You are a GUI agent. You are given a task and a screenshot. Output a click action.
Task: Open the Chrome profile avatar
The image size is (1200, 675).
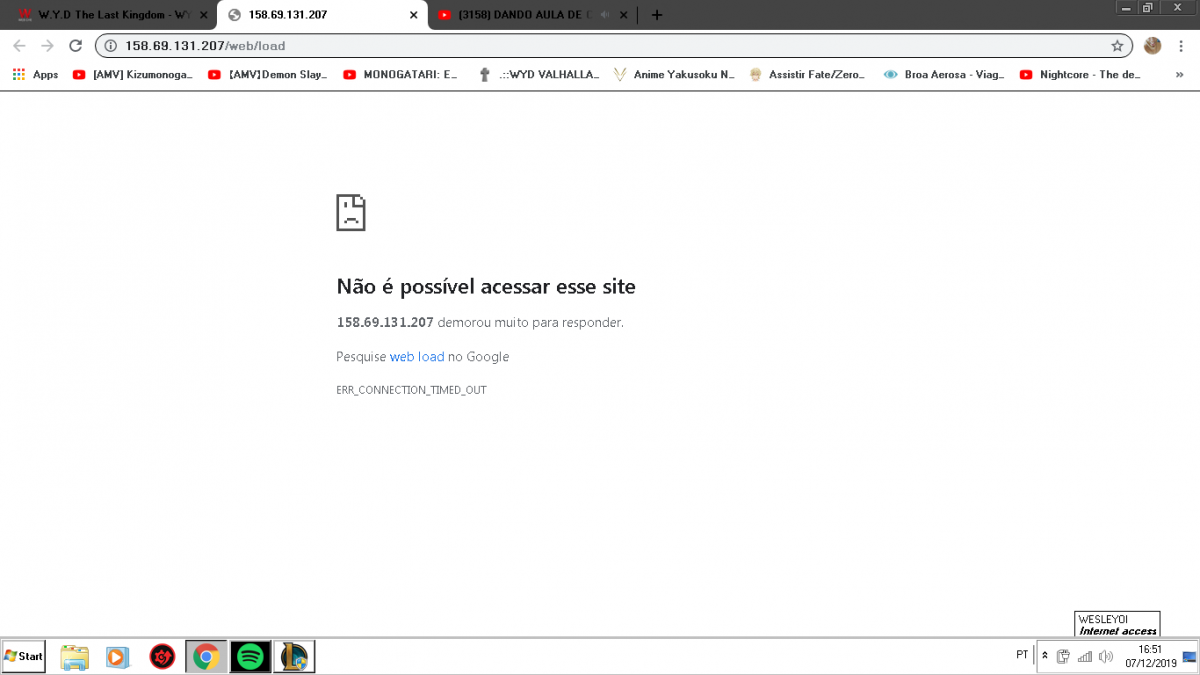pos(1152,46)
